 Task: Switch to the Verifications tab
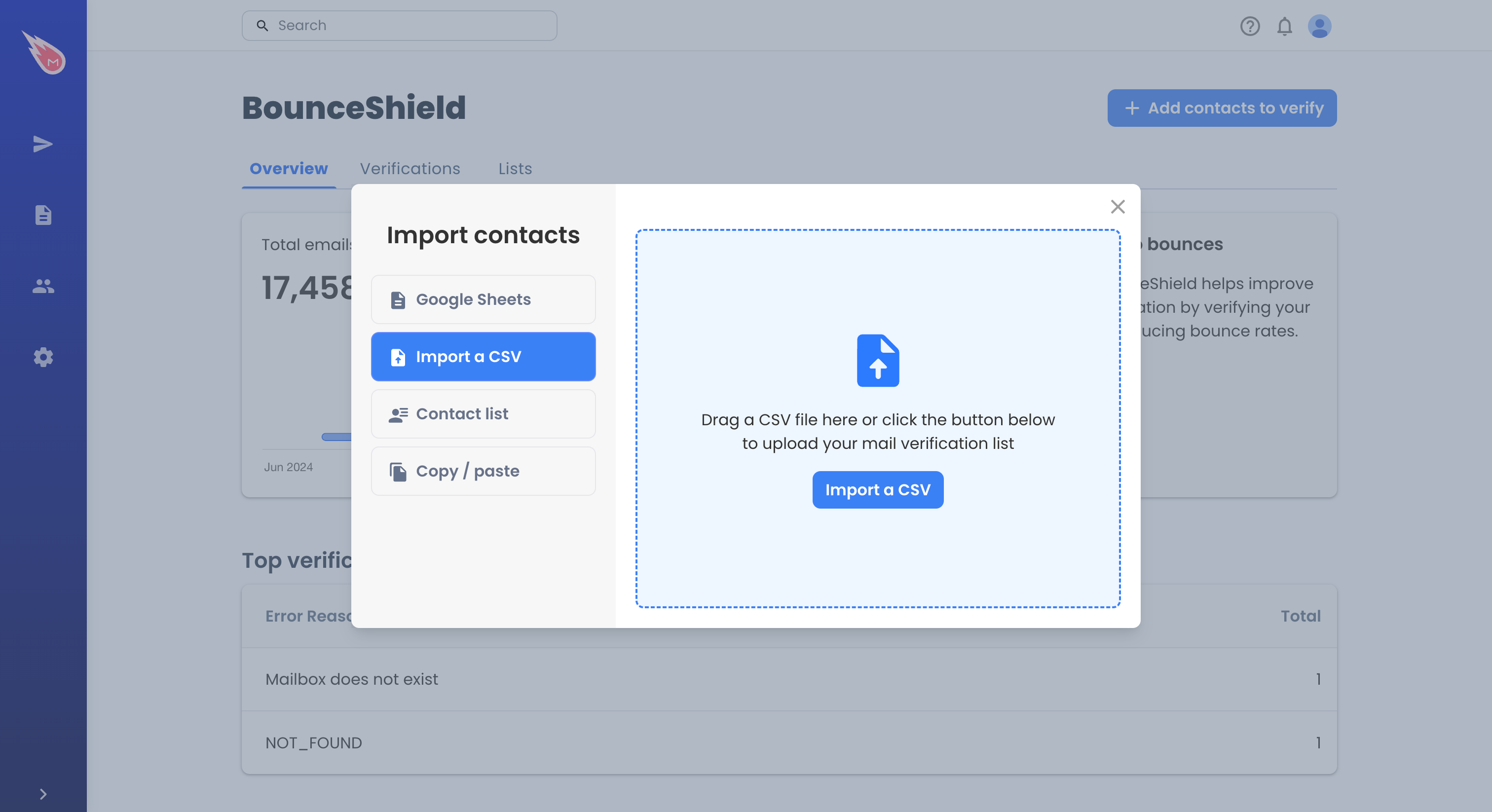[x=410, y=169]
